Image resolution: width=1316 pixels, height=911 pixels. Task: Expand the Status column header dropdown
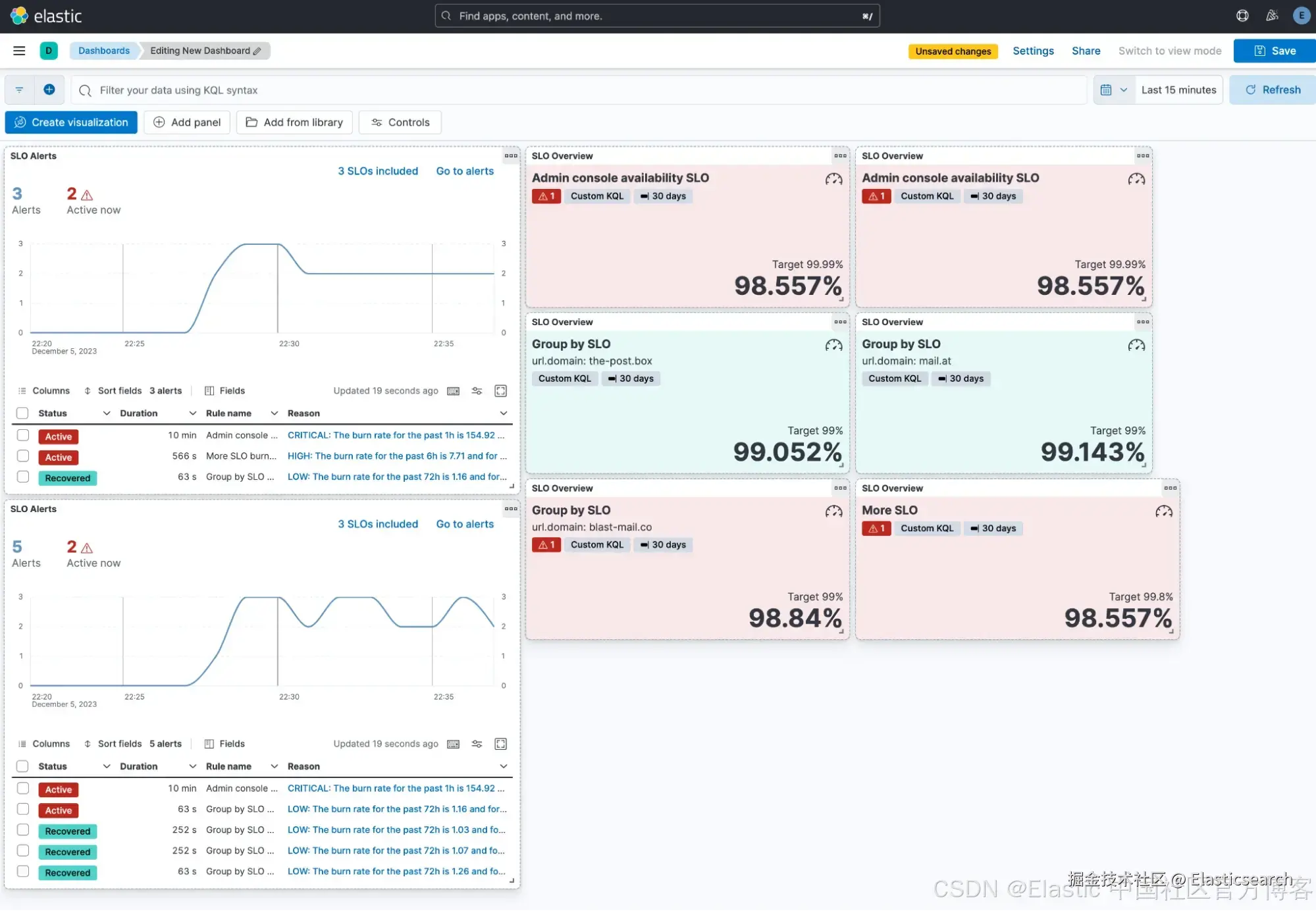107,413
